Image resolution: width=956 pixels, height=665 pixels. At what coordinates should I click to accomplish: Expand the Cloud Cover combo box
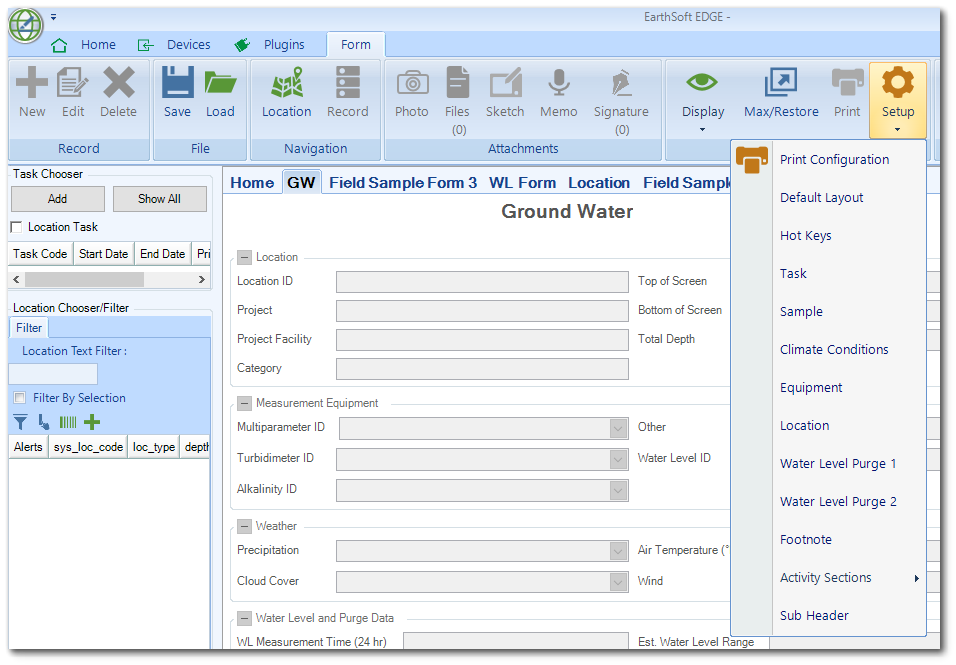point(618,582)
